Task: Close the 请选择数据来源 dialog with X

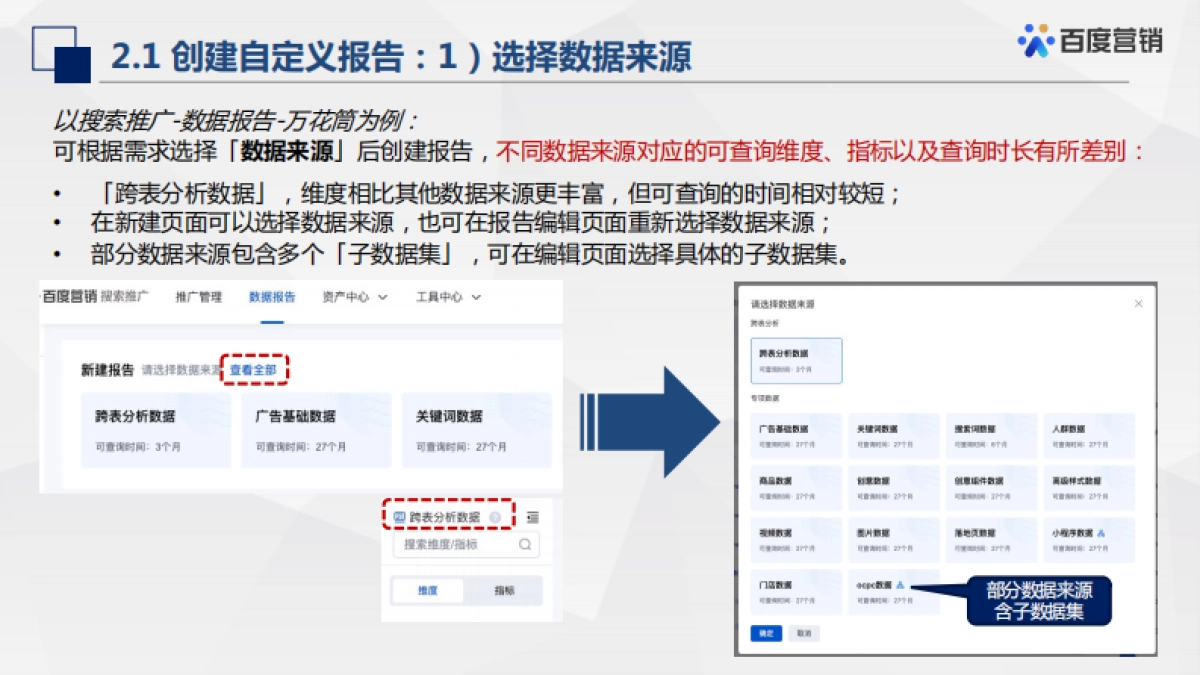Action: pos(1138,303)
